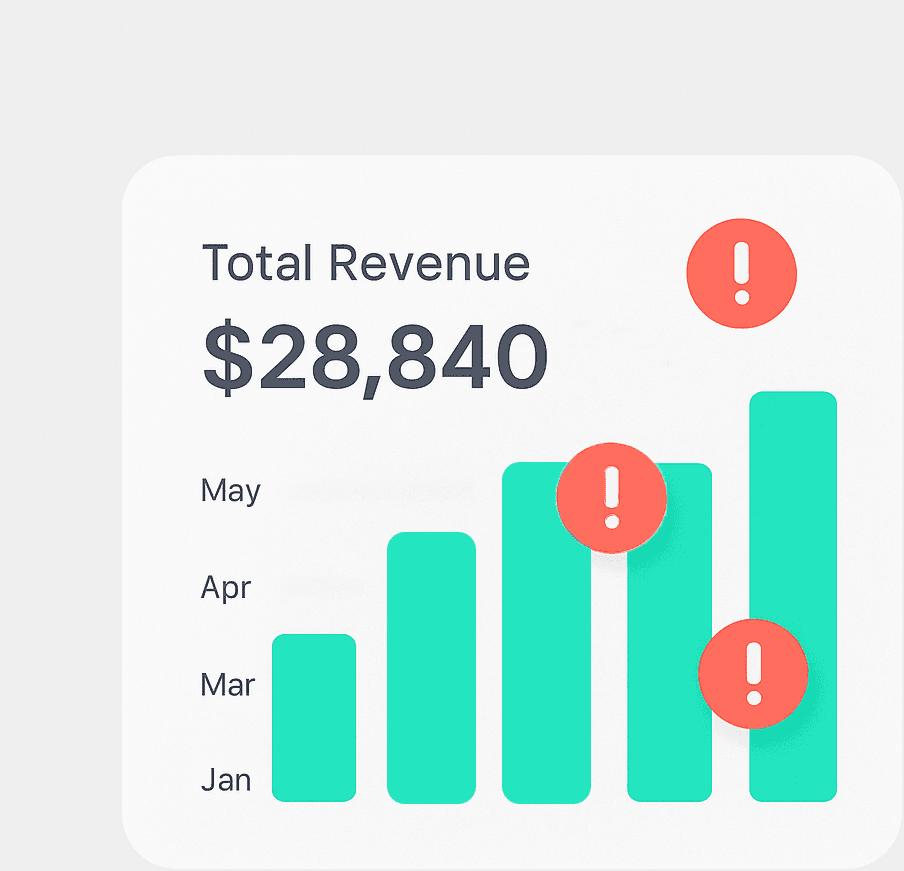Select the second revenue bar
904x871 pixels.
coord(431,668)
